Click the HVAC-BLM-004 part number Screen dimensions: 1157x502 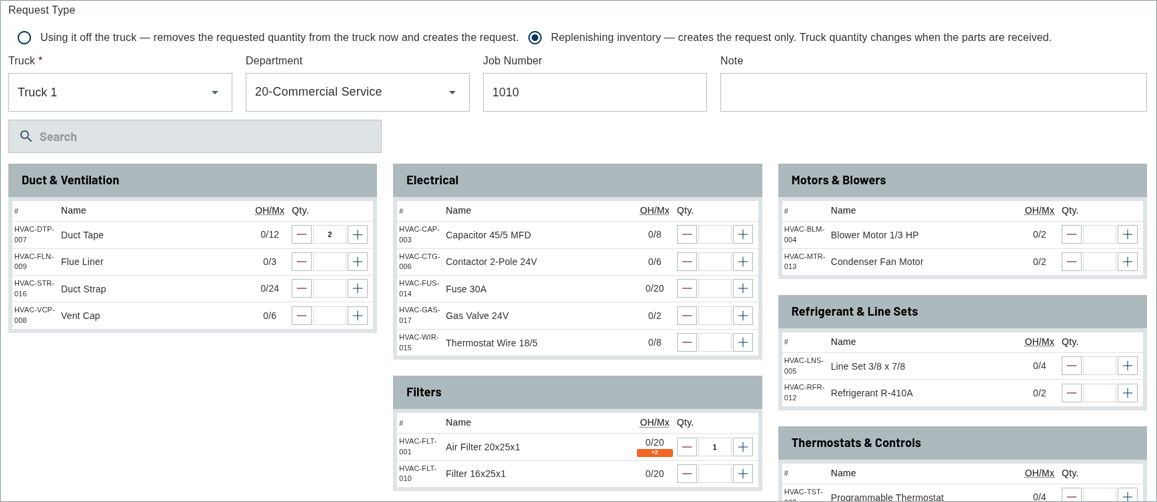tap(804, 235)
